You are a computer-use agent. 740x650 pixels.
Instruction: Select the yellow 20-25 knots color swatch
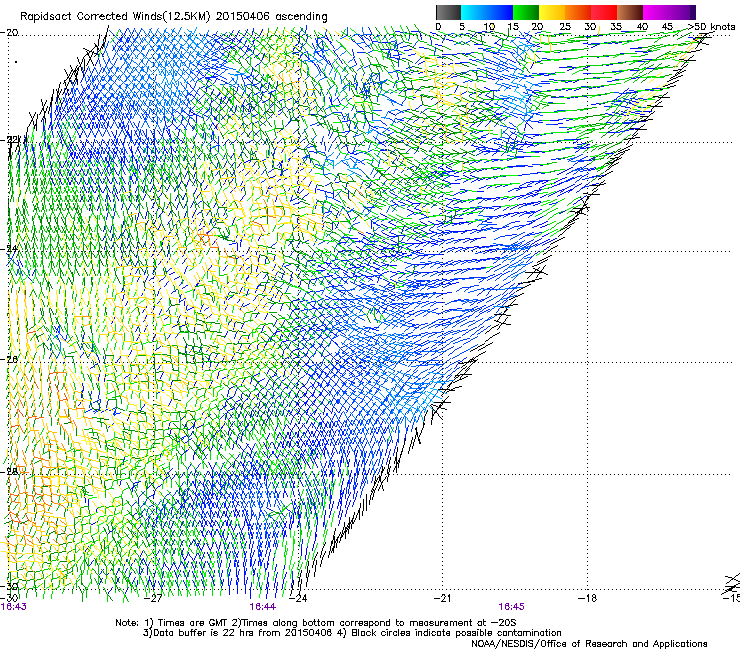pos(552,12)
